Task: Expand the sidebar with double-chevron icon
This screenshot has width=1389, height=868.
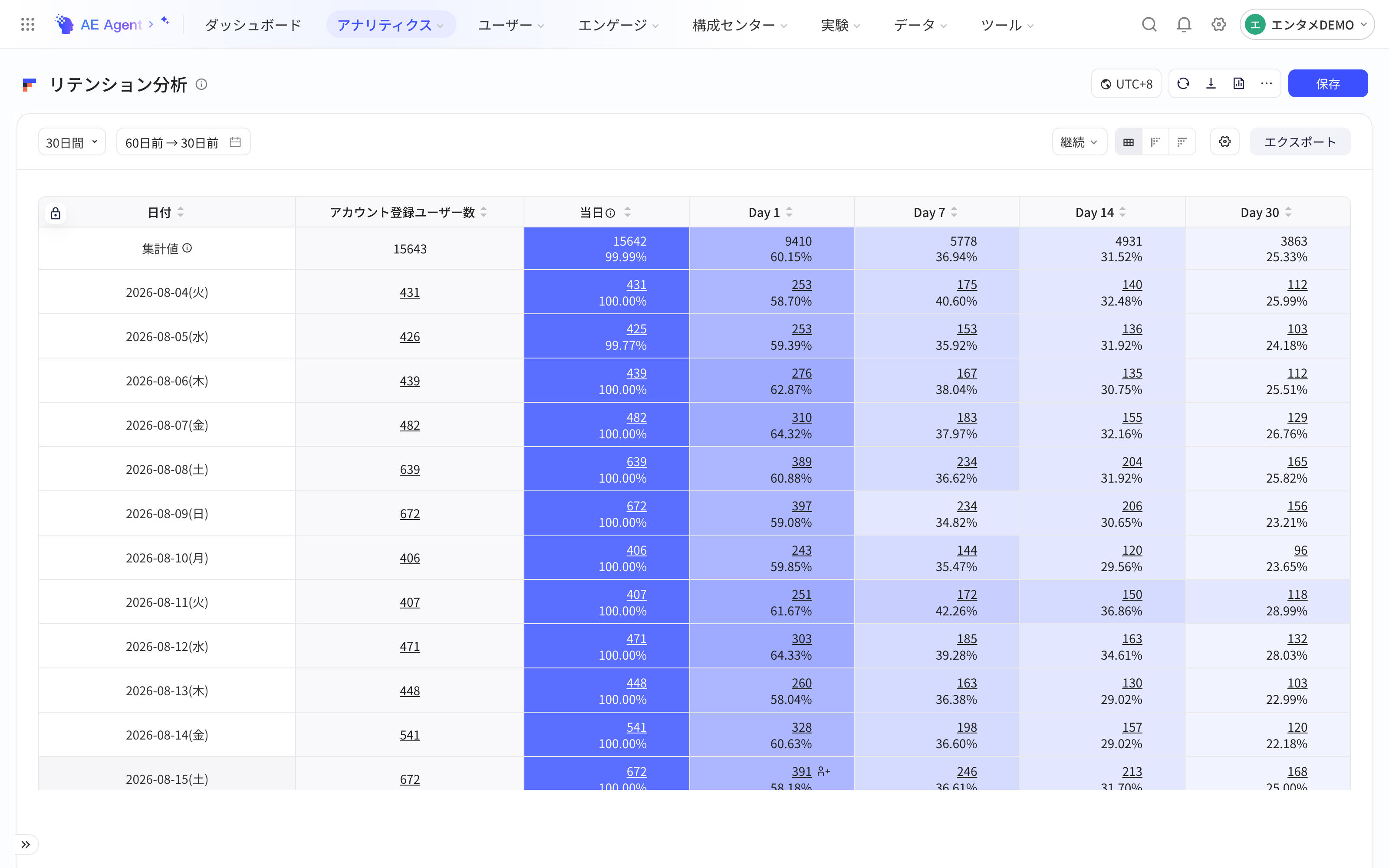Action: point(25,845)
